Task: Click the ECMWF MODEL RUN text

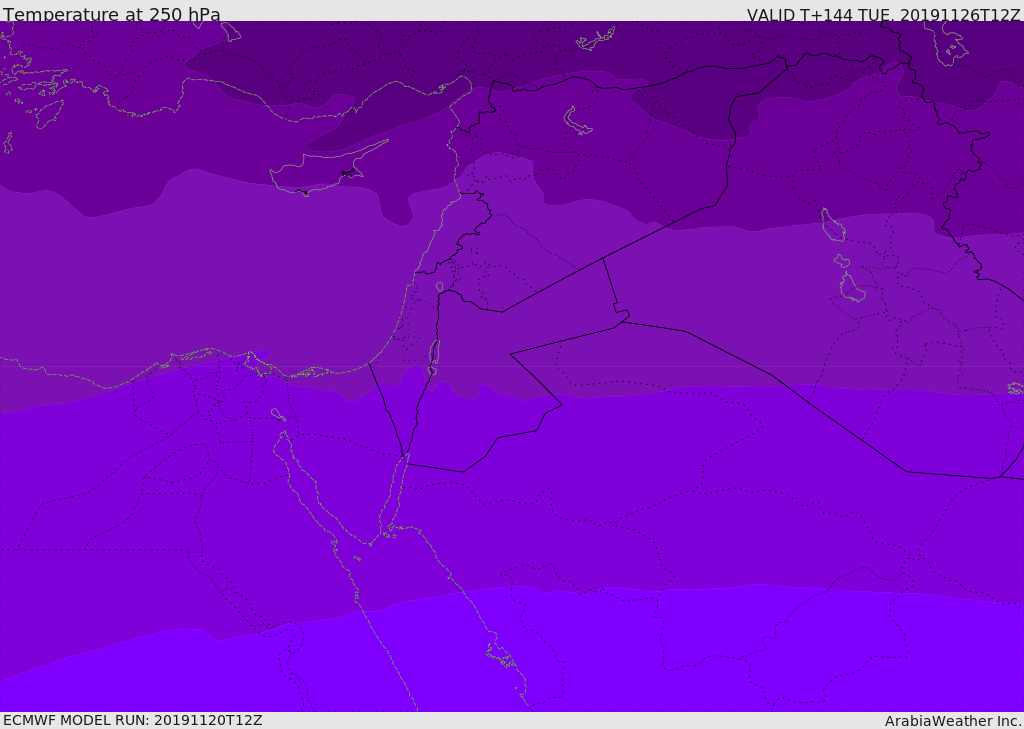Action: pos(133,720)
